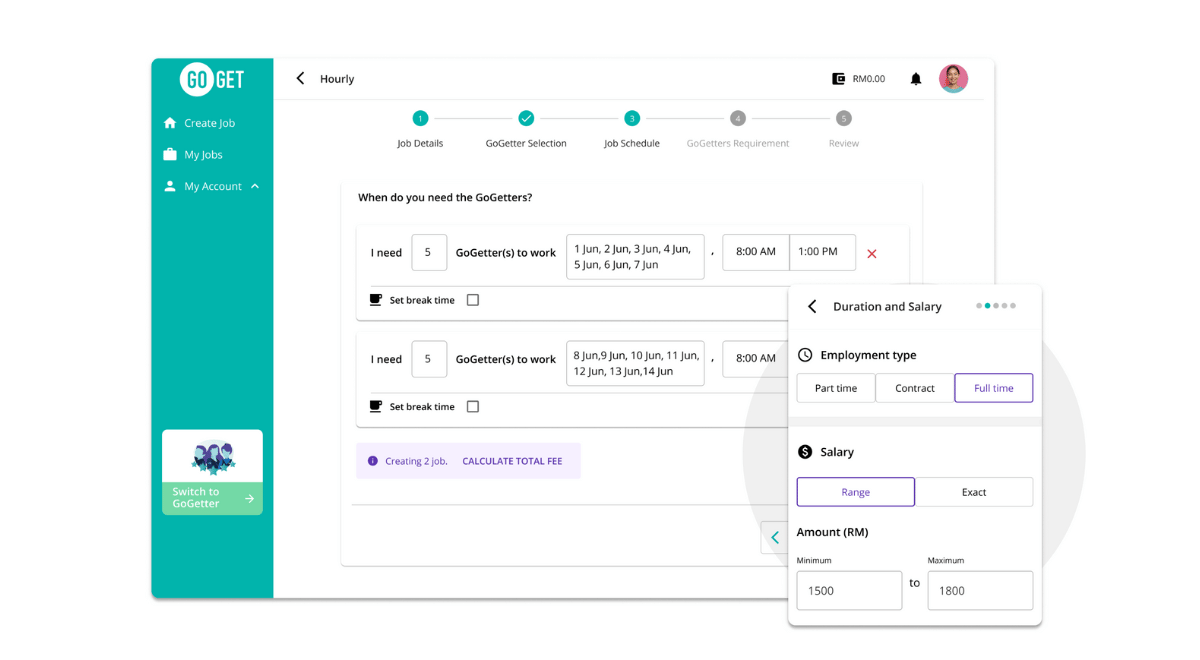Click the teal previous arrow button

774,538
